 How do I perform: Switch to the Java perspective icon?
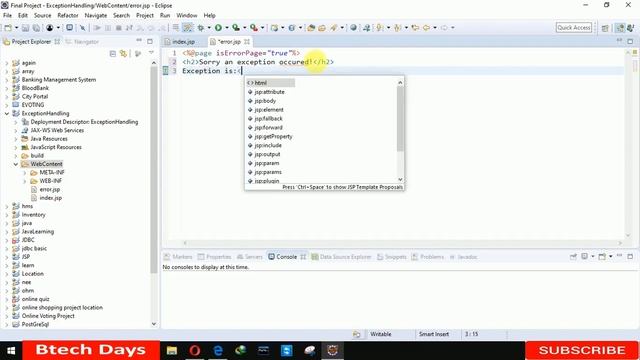pos(631,28)
